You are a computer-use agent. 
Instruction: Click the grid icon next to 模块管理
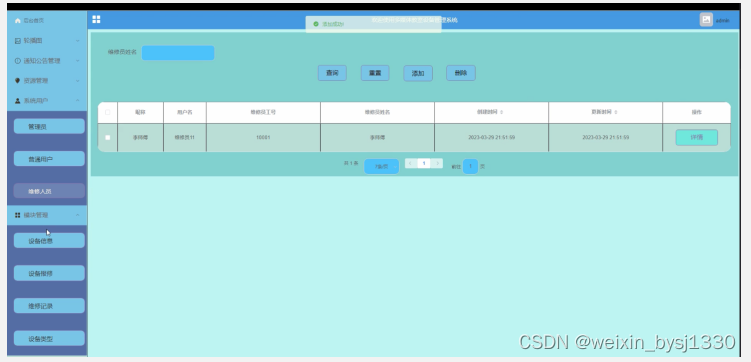click(18, 215)
